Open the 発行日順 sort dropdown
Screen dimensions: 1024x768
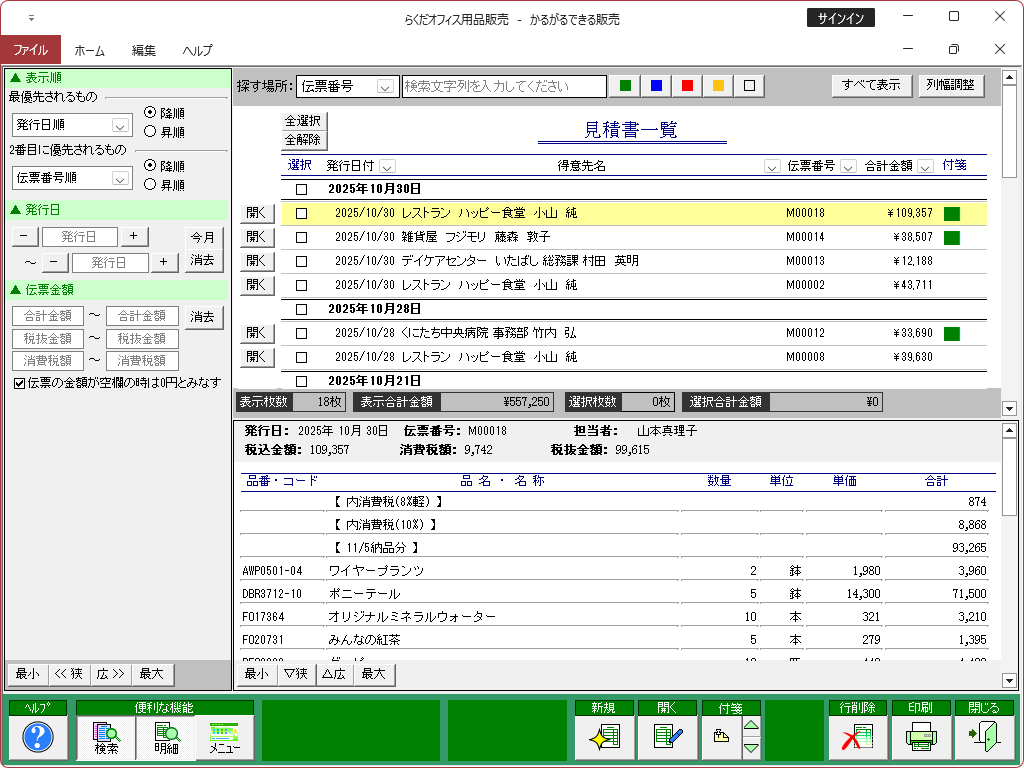click(x=120, y=126)
